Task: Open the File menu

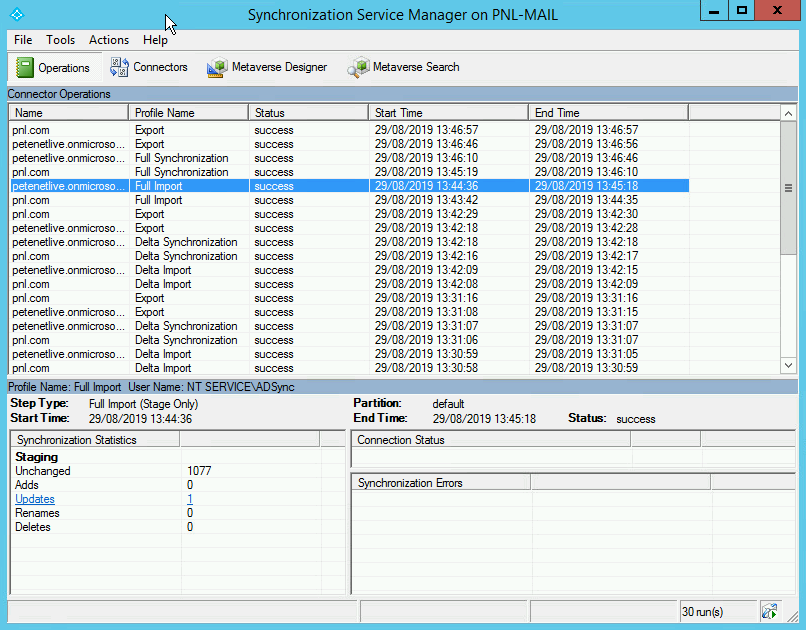Action: tap(22, 40)
